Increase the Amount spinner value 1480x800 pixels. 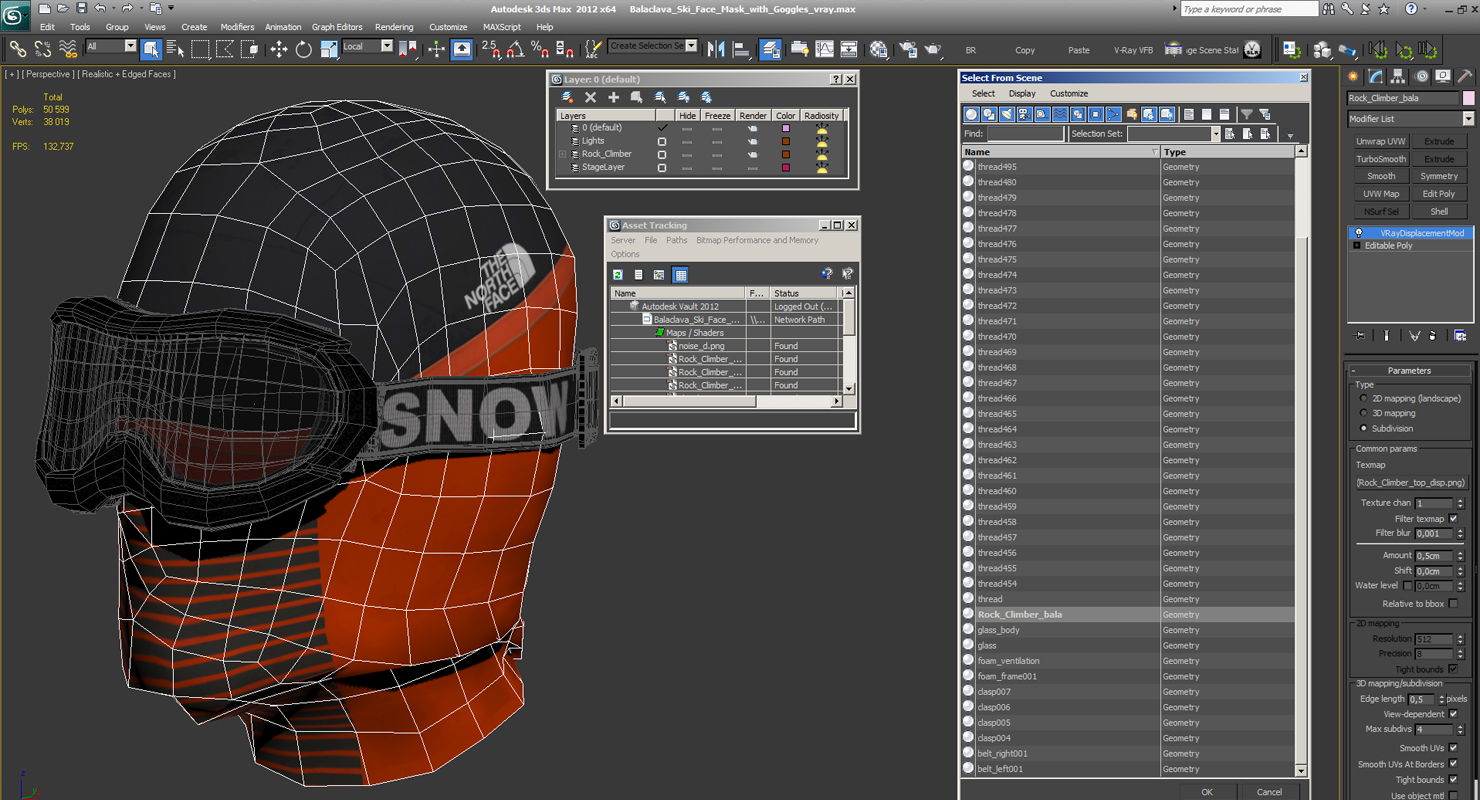[1460, 552]
